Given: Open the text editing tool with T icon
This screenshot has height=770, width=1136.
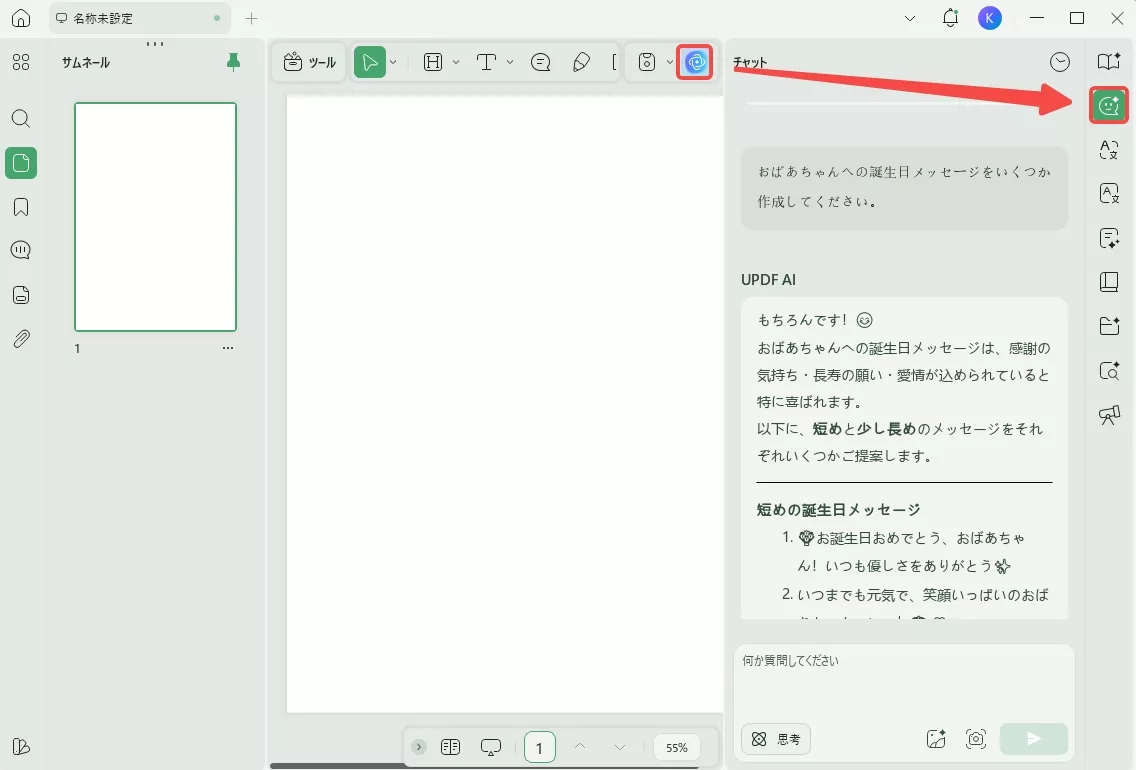Looking at the screenshot, I should [x=487, y=61].
